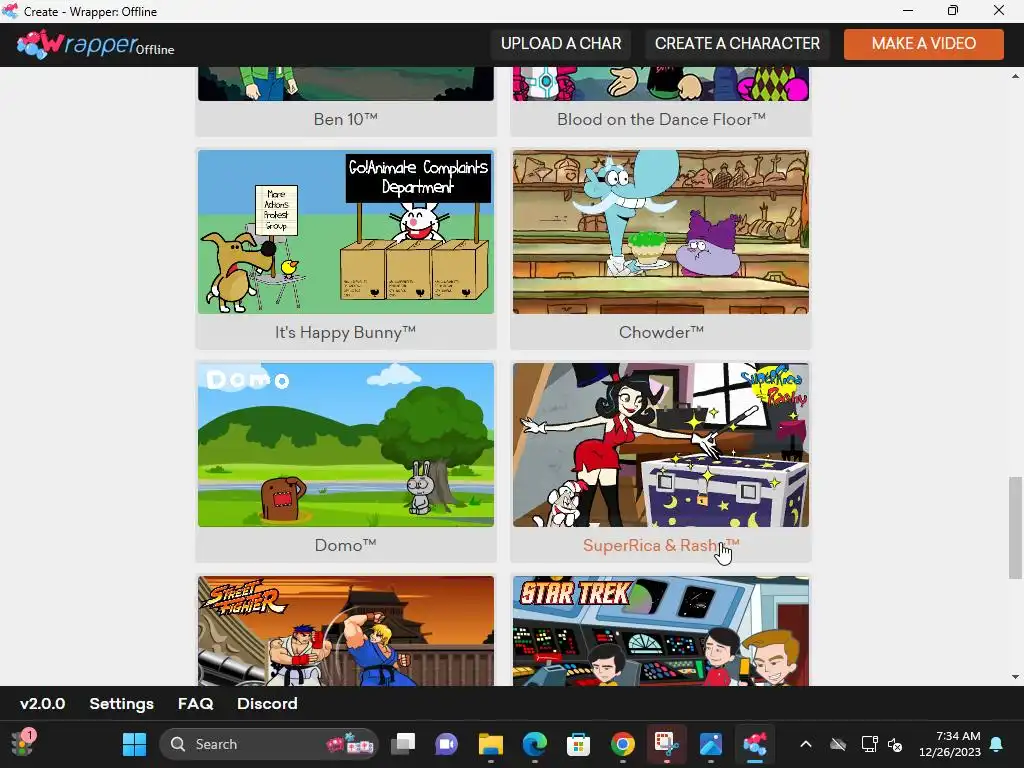
Task: Open the Windows Start menu
Action: [x=135, y=744]
